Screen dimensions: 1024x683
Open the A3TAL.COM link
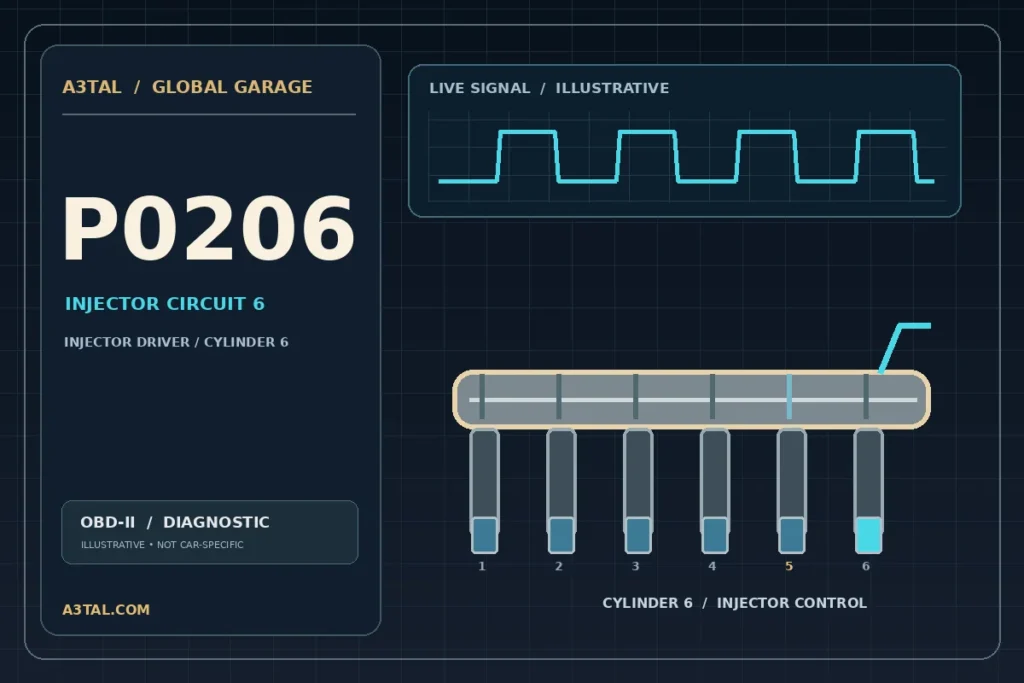pos(106,609)
